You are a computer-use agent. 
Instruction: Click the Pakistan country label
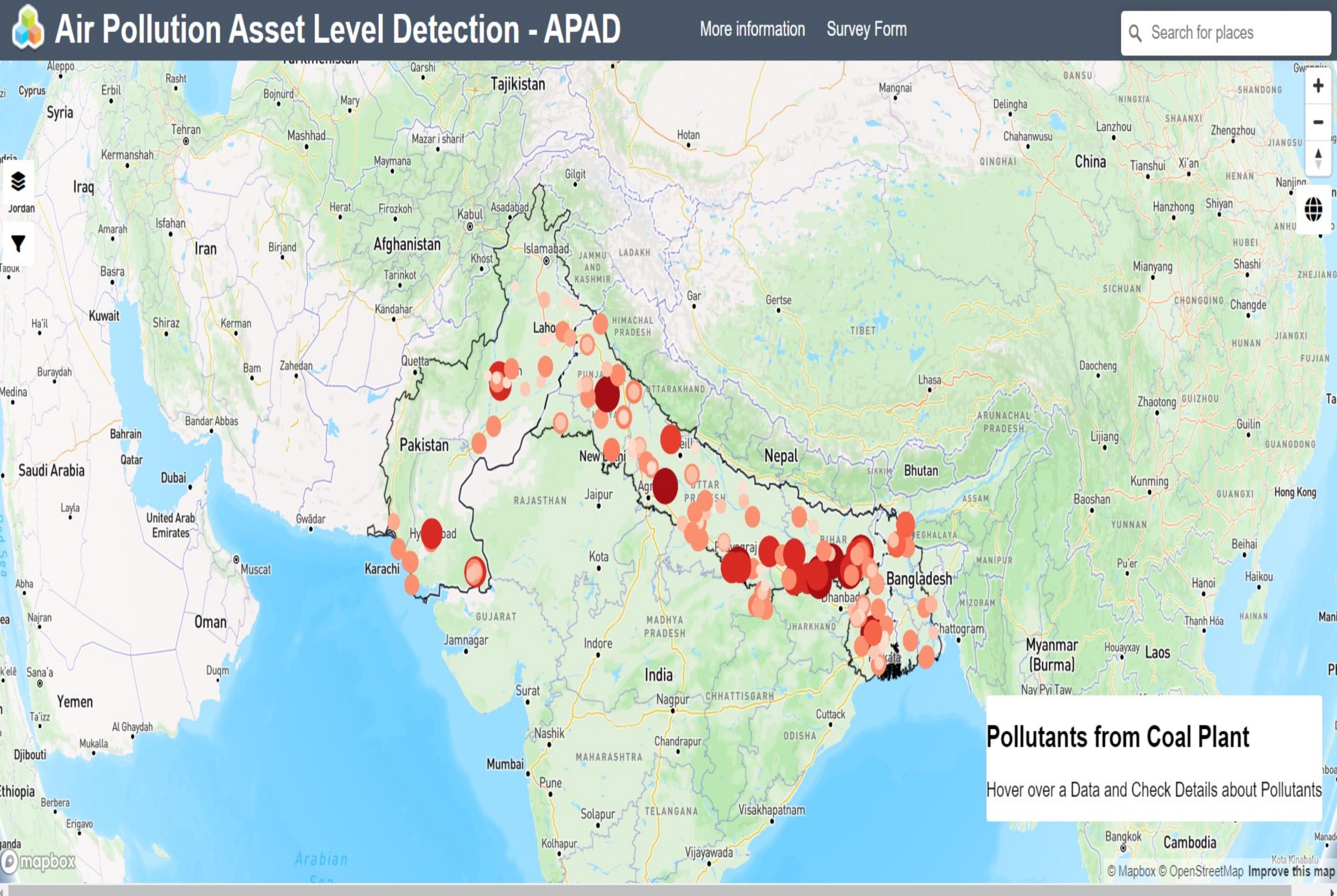(x=424, y=445)
